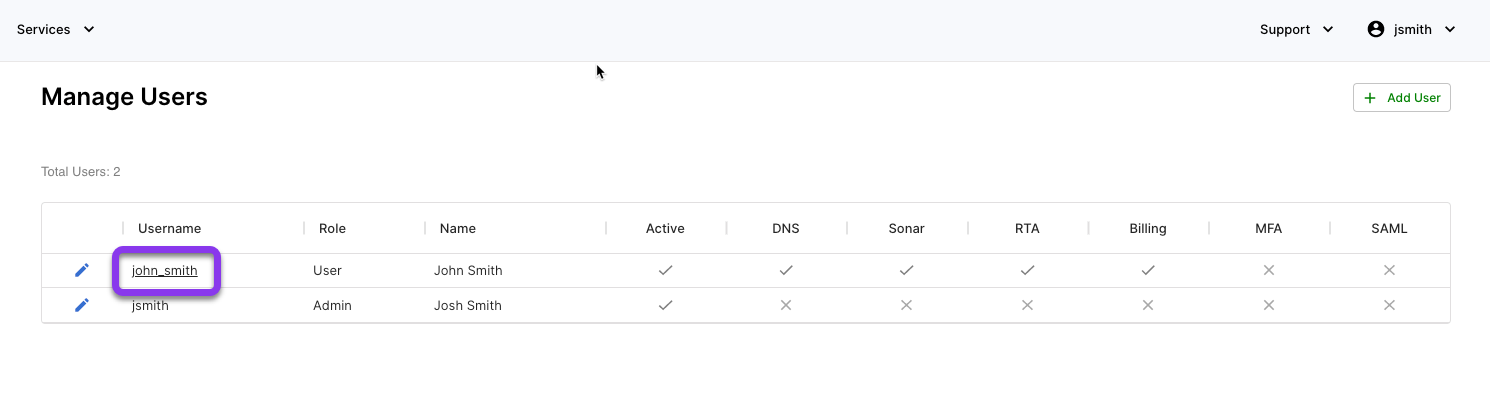Click the plus icon in Add User
The image size is (1490, 396).
pyautogui.click(x=1370, y=98)
